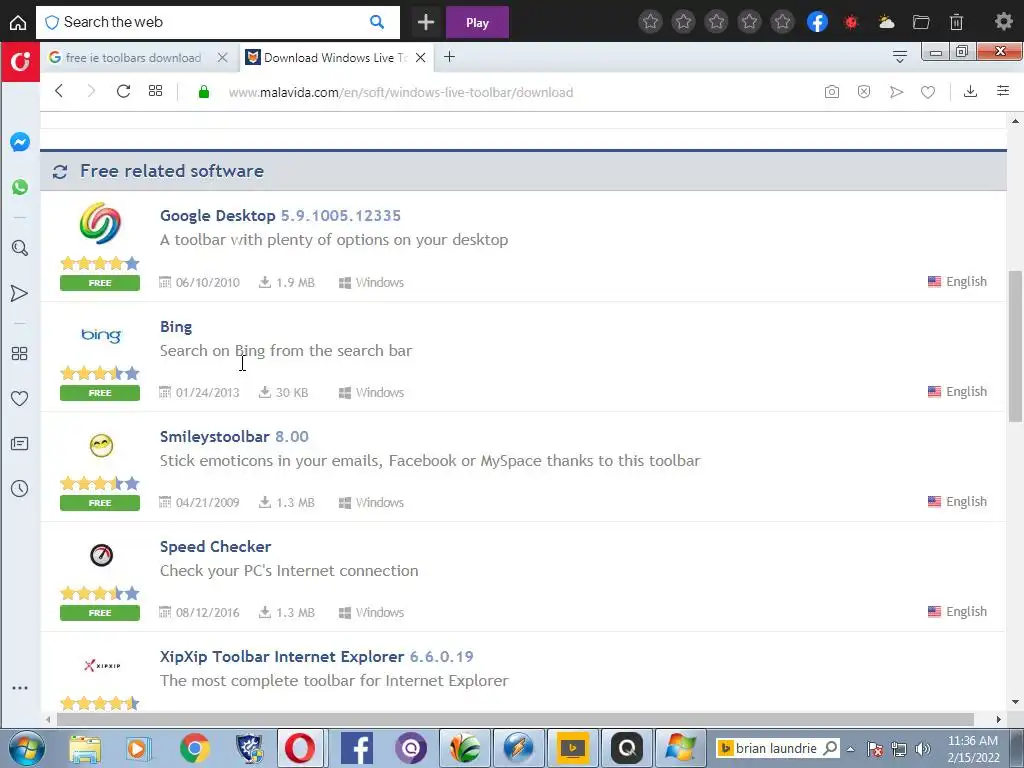Click the vertical page scrollbar thumb

[1015, 346]
